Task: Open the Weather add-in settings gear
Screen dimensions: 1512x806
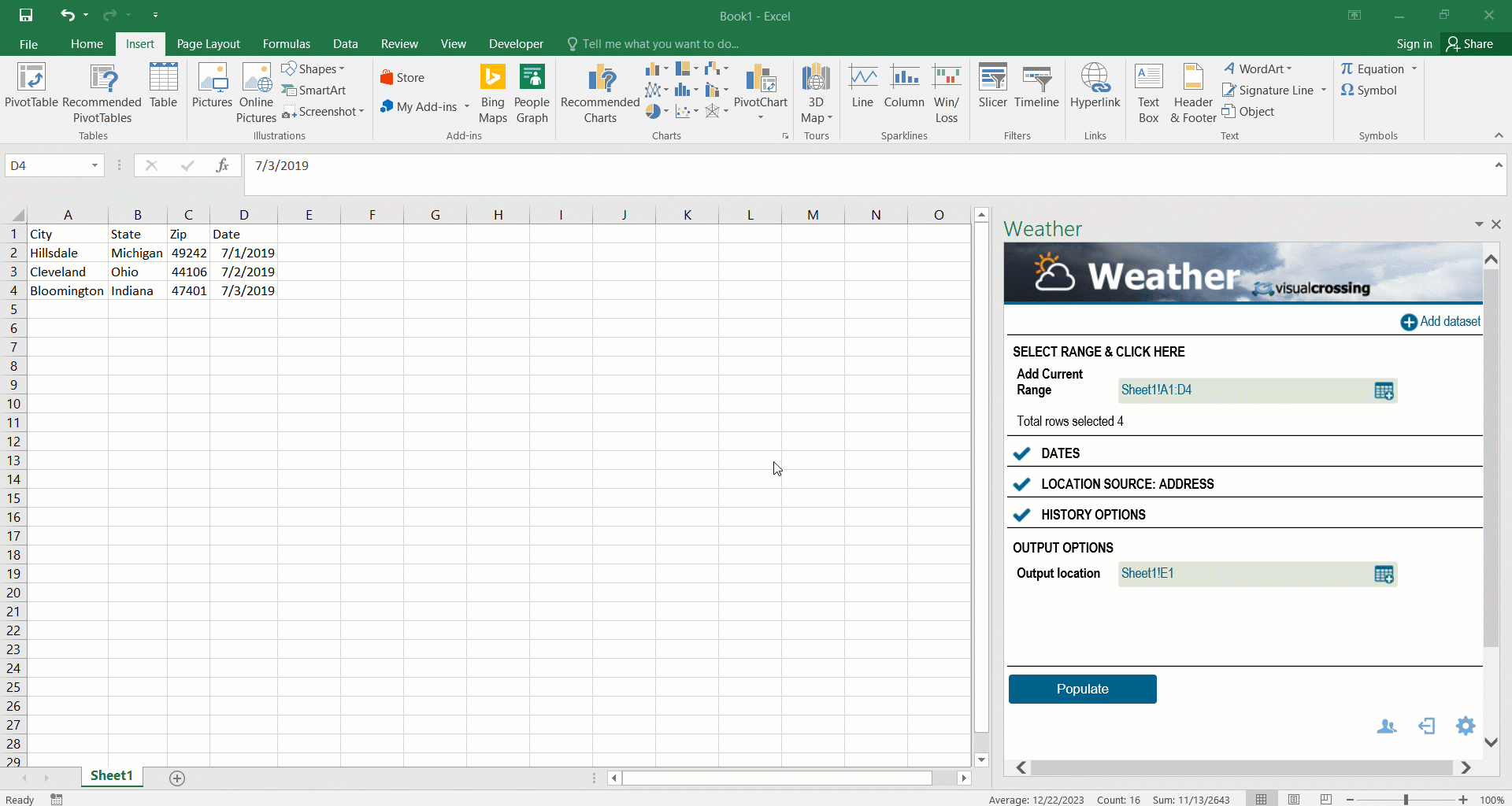Action: coord(1465,726)
